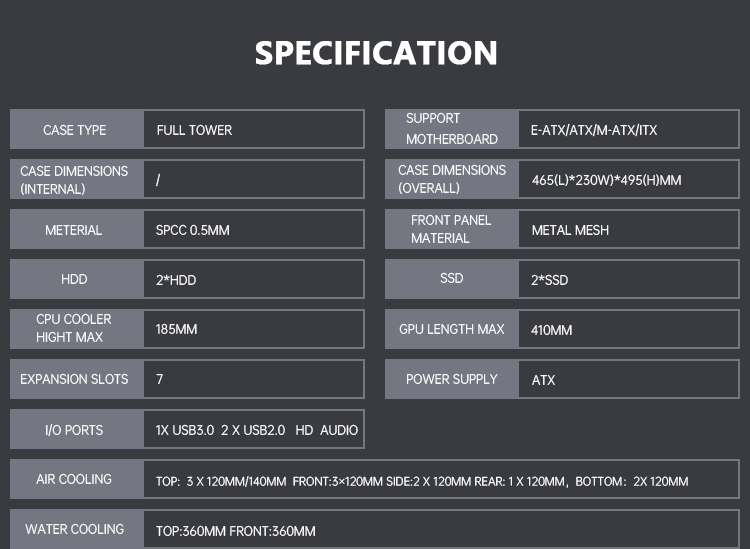The width and height of the screenshot is (750, 549).
Task: Click the EXPANSION SLOTS label
Action: pos(75,379)
